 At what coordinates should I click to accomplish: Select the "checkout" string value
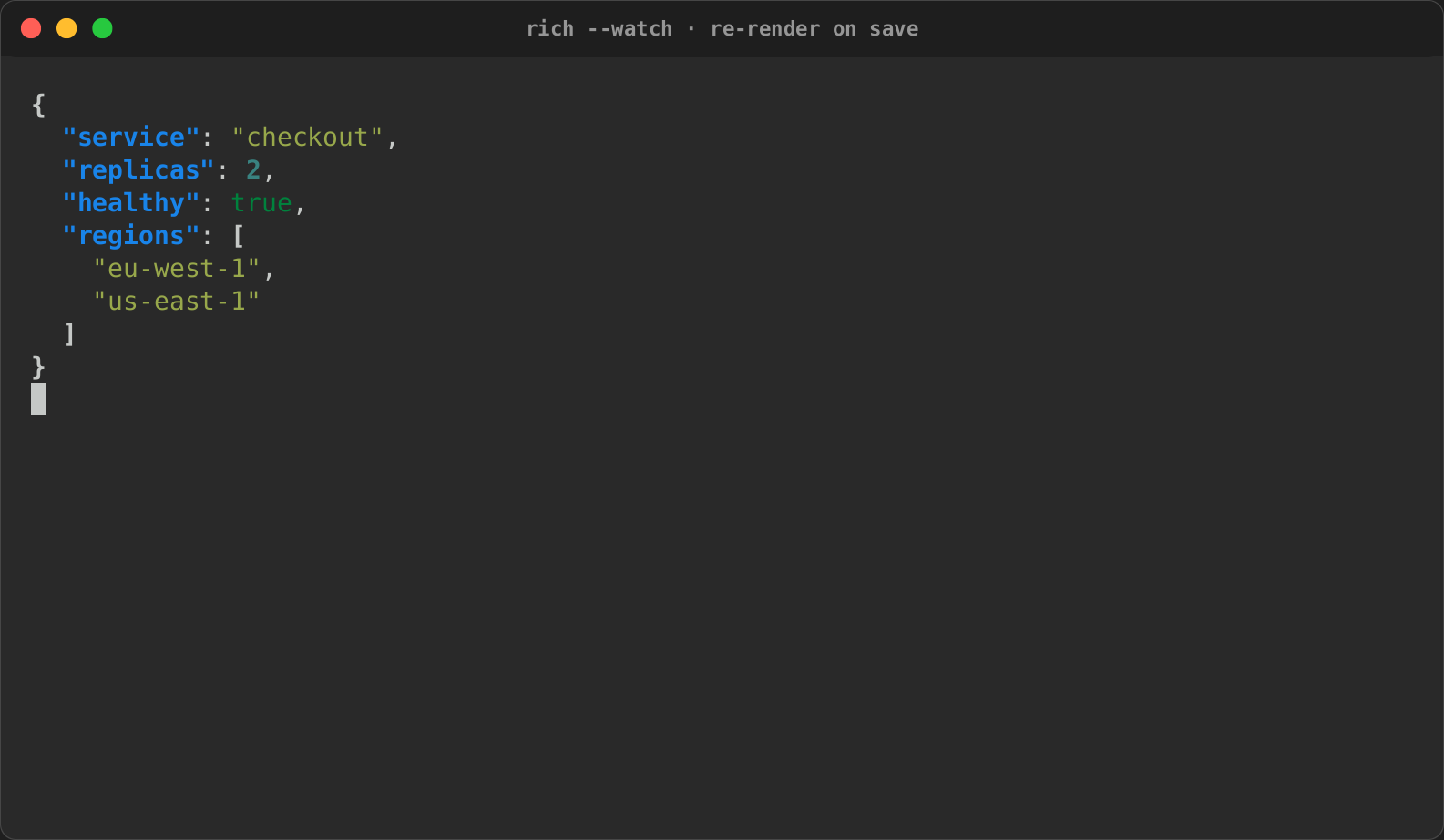click(307, 138)
